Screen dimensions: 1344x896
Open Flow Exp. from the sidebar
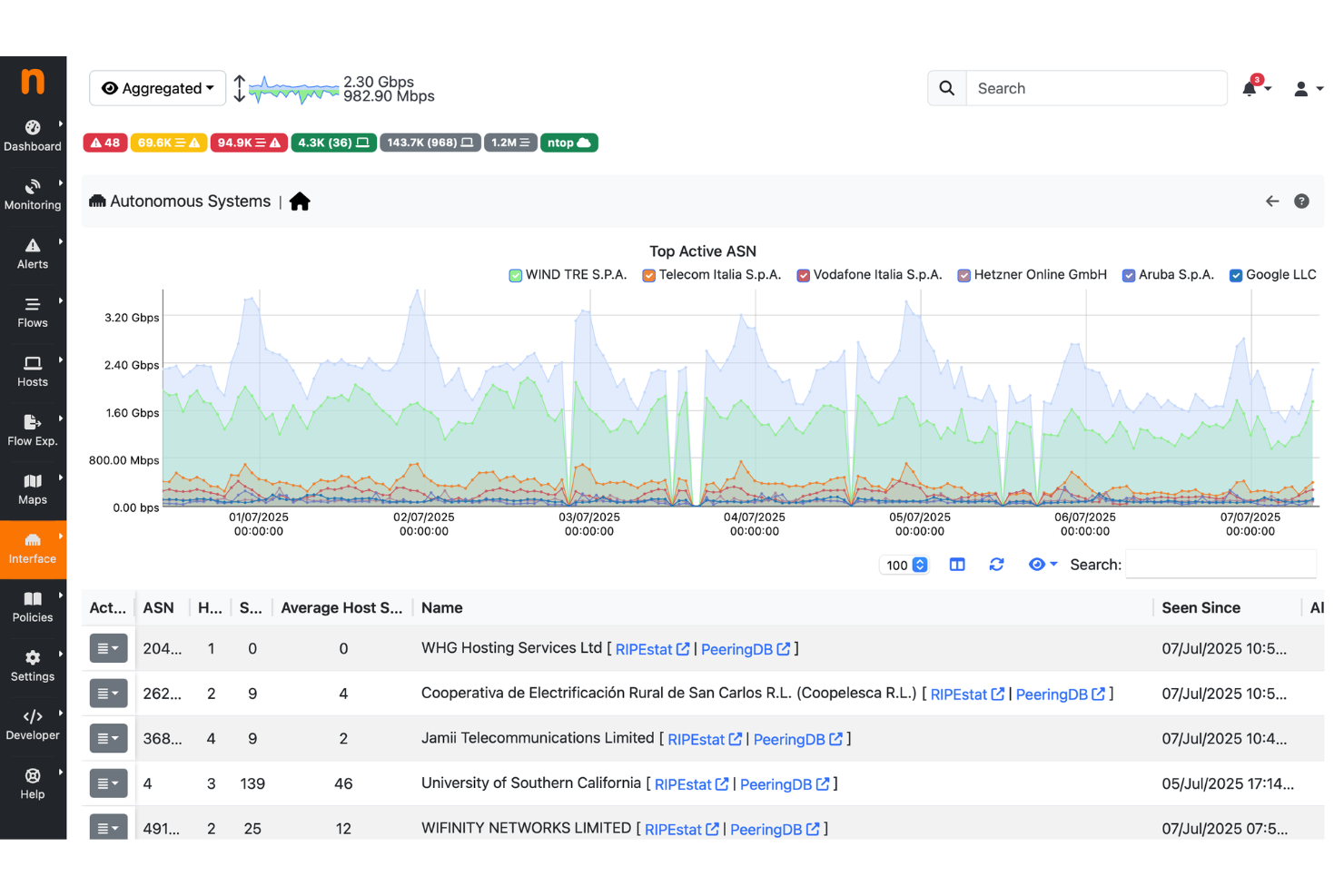tap(33, 429)
